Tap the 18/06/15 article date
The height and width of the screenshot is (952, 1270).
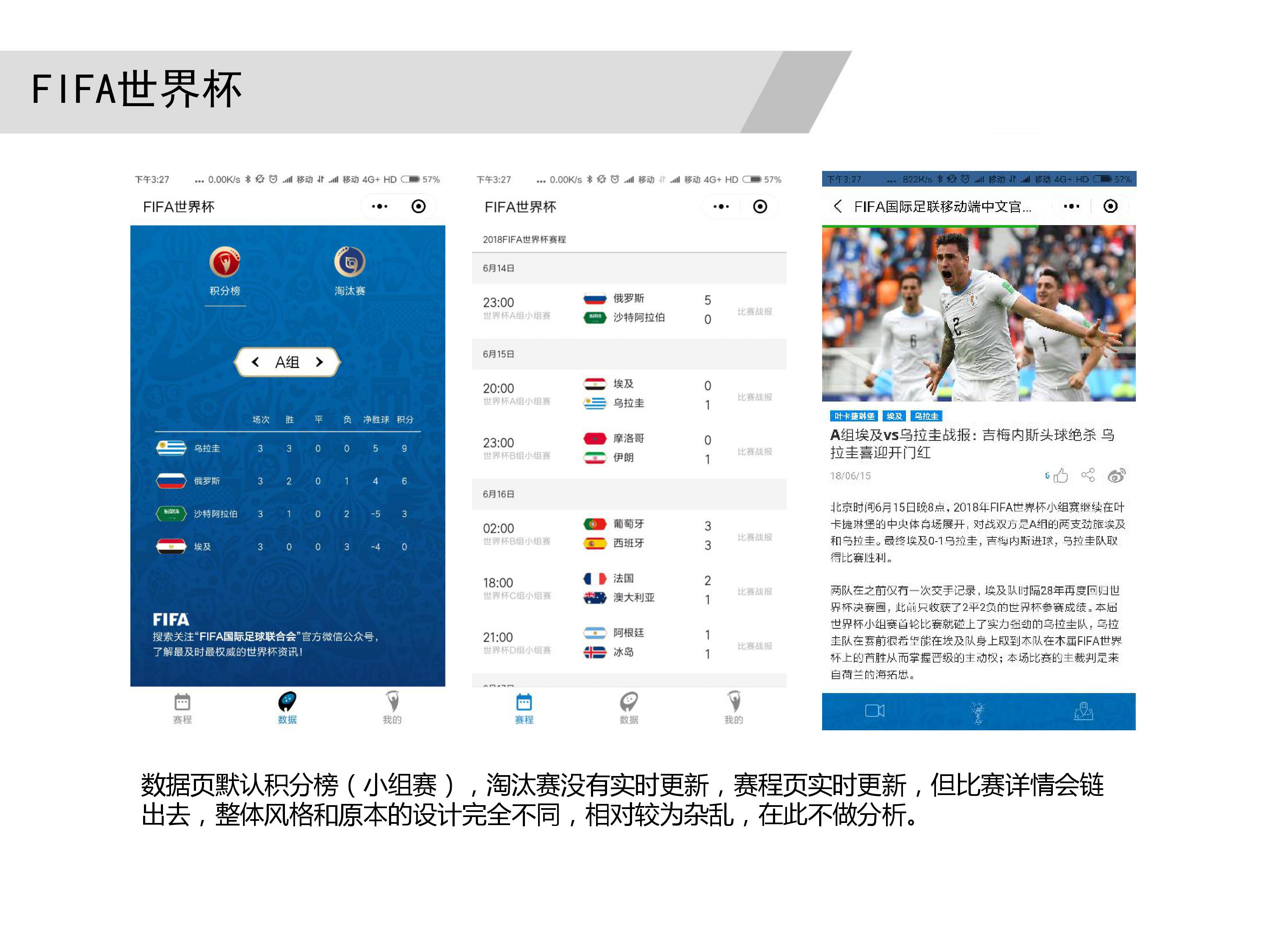850,476
